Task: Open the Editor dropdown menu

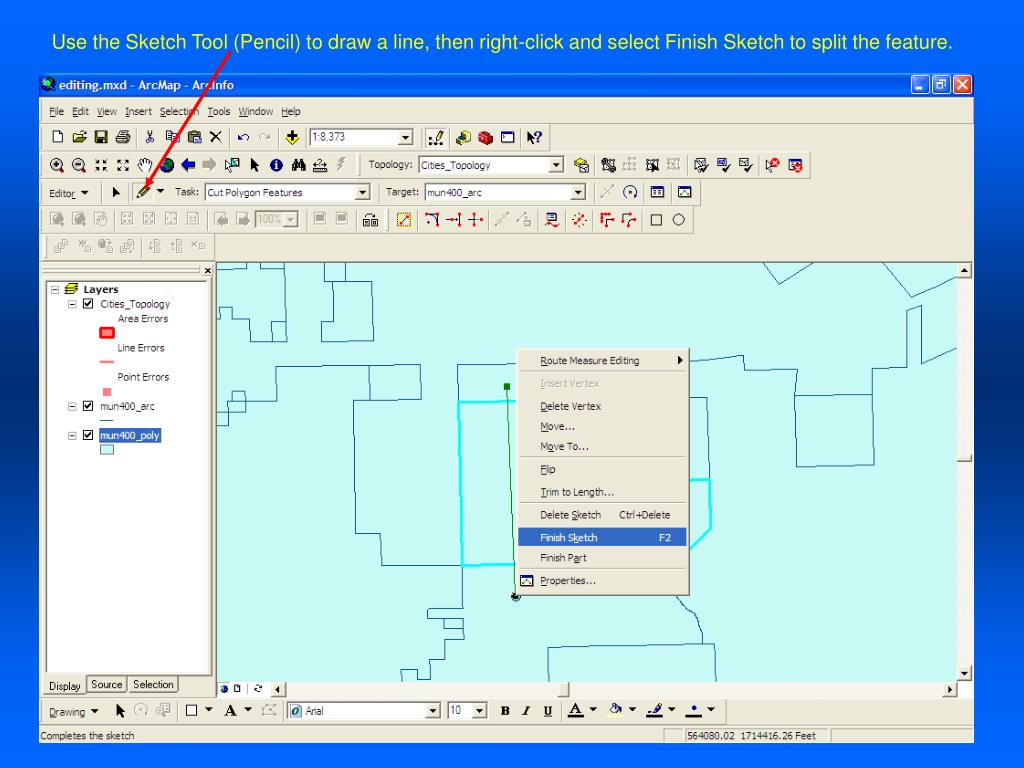Action: tap(69, 193)
